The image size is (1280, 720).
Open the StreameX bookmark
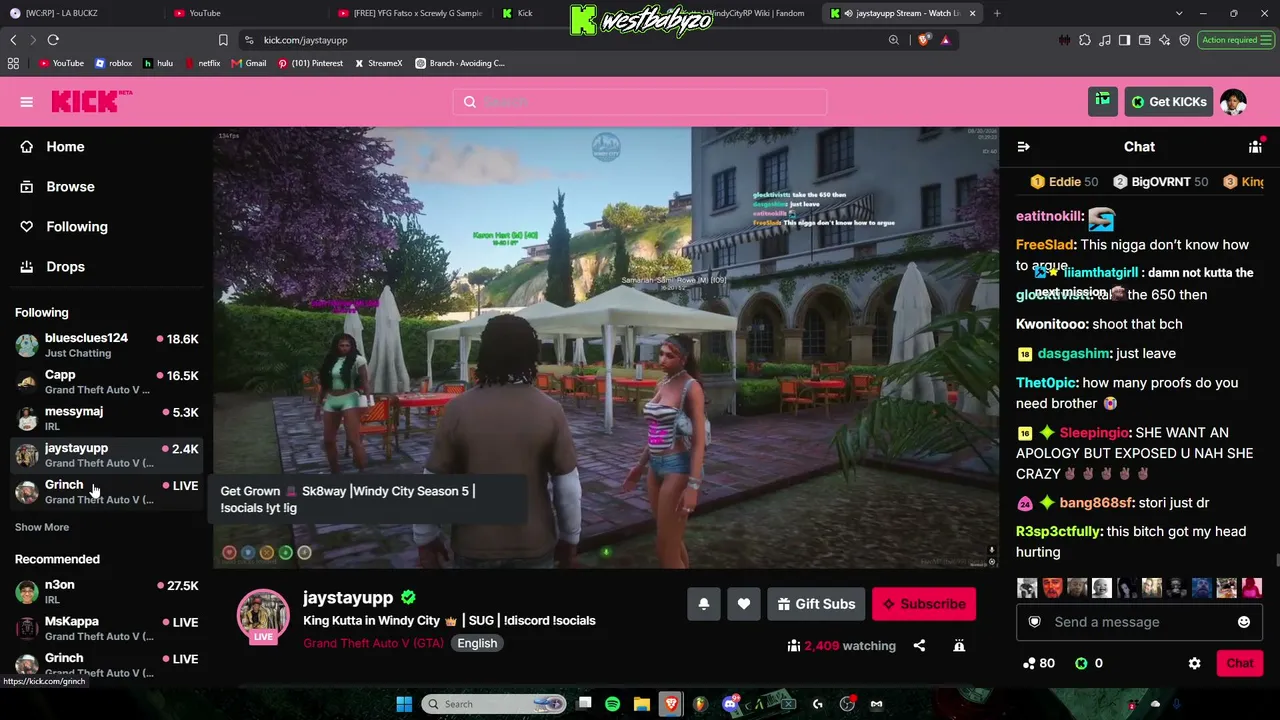tap(378, 63)
